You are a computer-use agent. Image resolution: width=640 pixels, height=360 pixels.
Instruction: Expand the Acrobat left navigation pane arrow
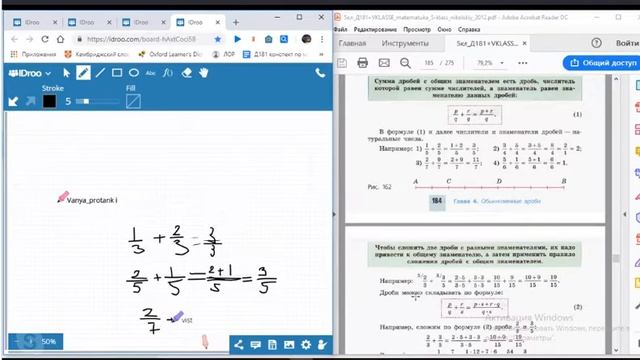335,214
